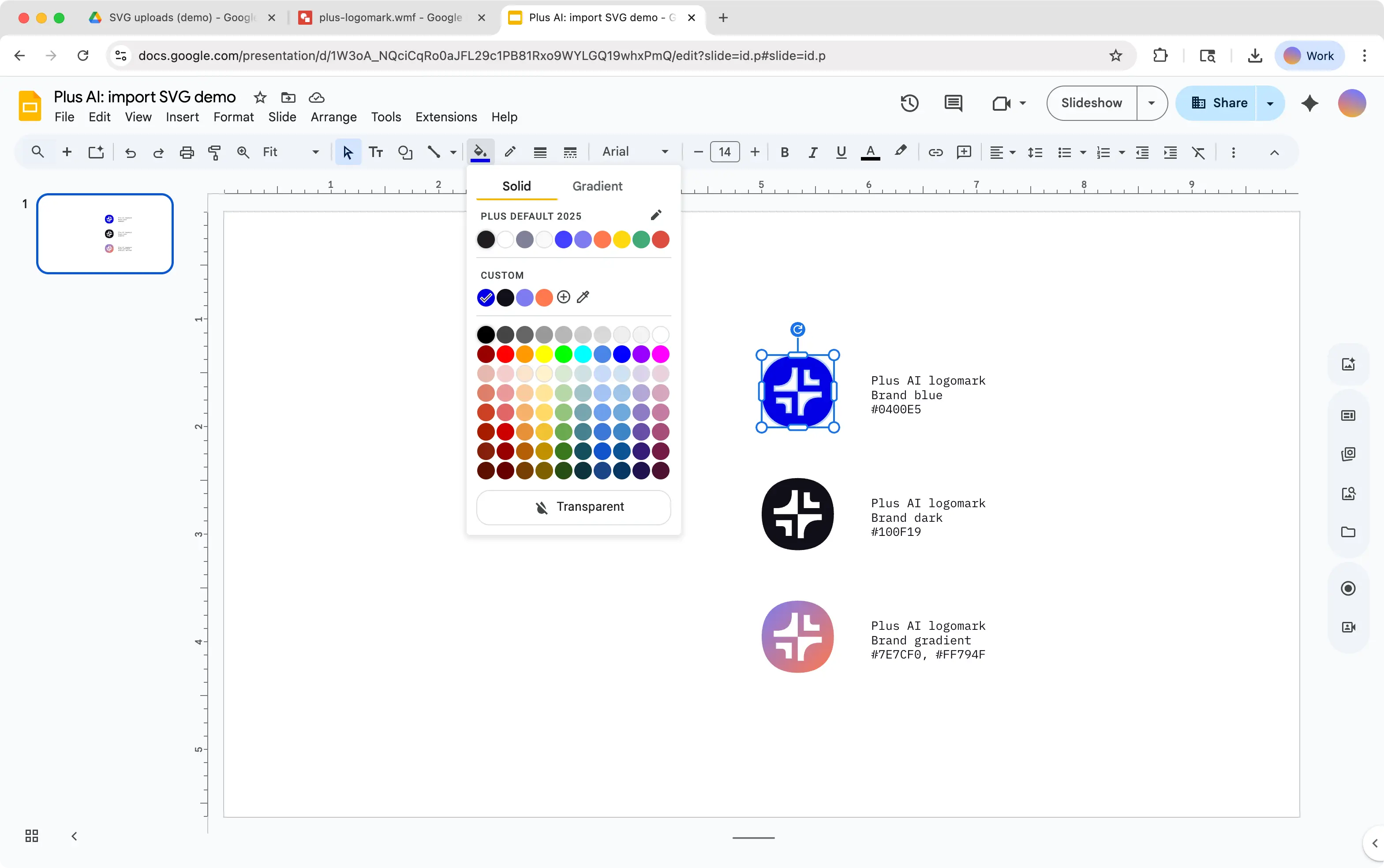Toggle italic formatting
Screen dimensions: 1384x868
pyautogui.click(x=813, y=152)
